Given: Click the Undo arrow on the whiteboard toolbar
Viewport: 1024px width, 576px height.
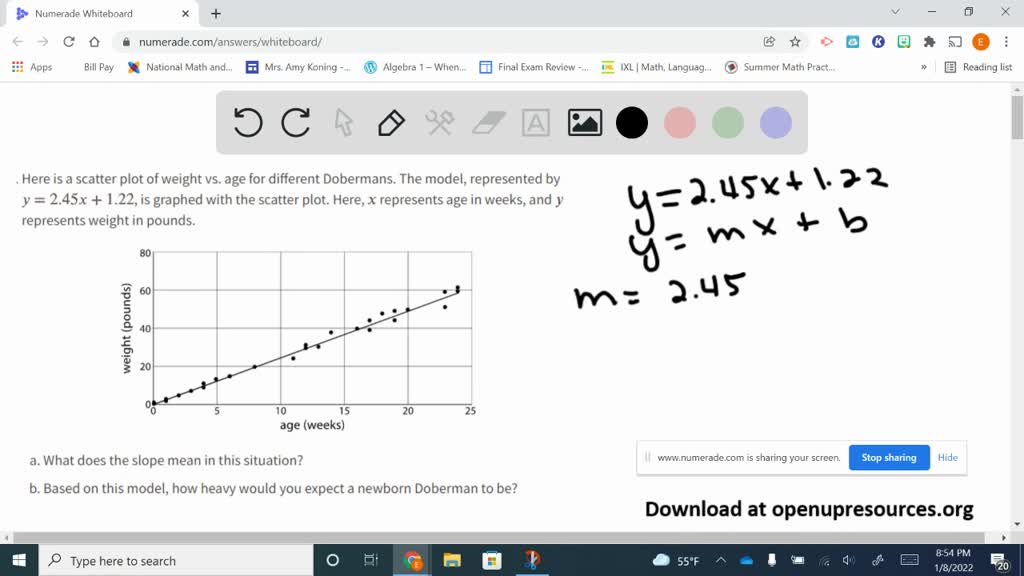Looking at the screenshot, I should point(247,122).
